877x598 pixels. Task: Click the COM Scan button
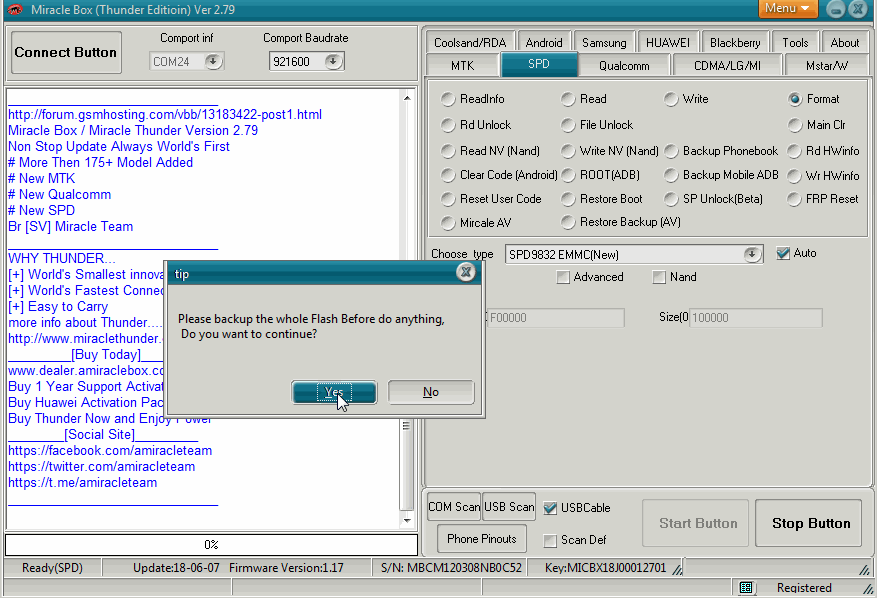click(454, 507)
